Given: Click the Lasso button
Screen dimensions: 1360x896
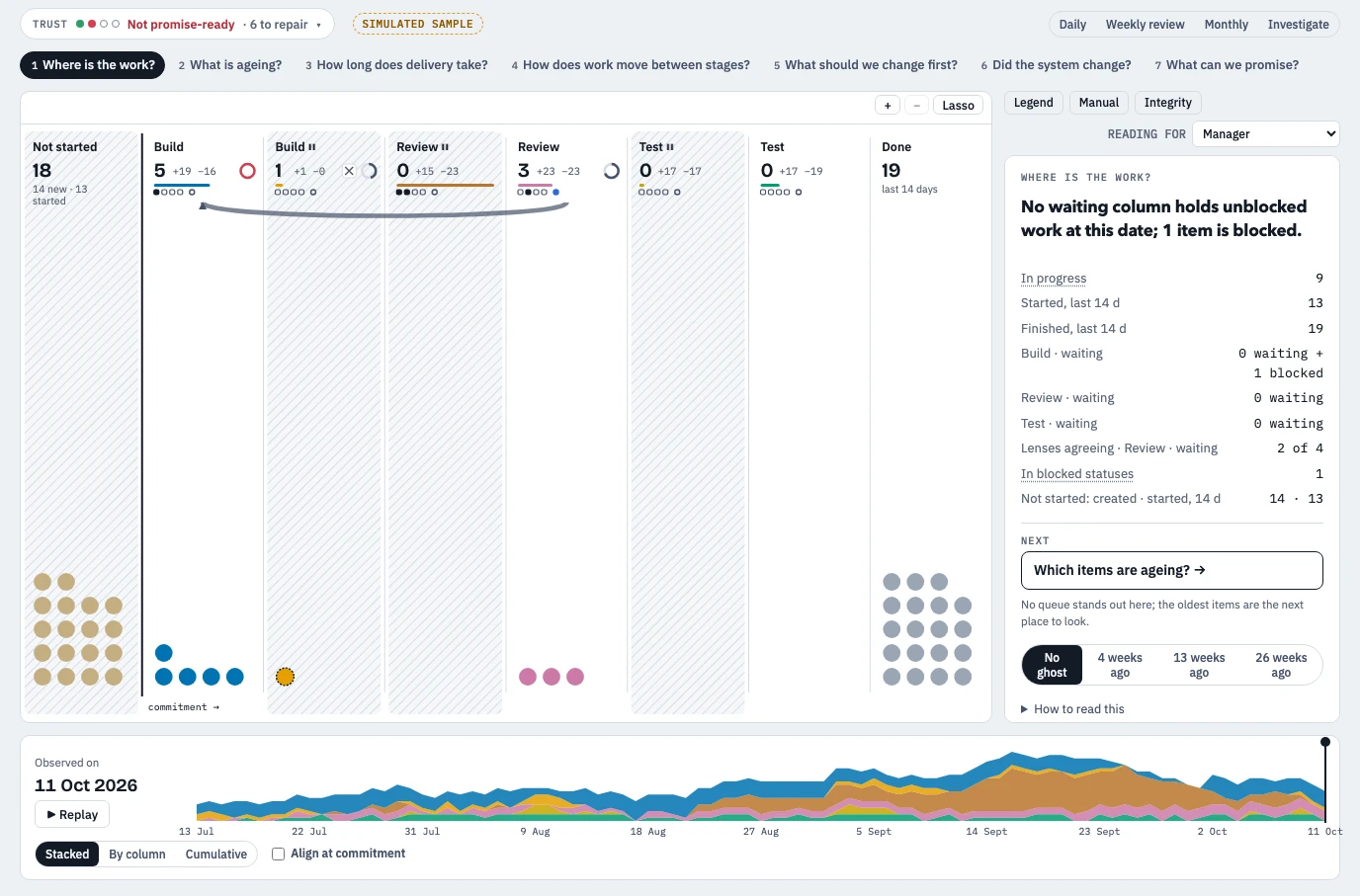Looking at the screenshot, I should (958, 106).
